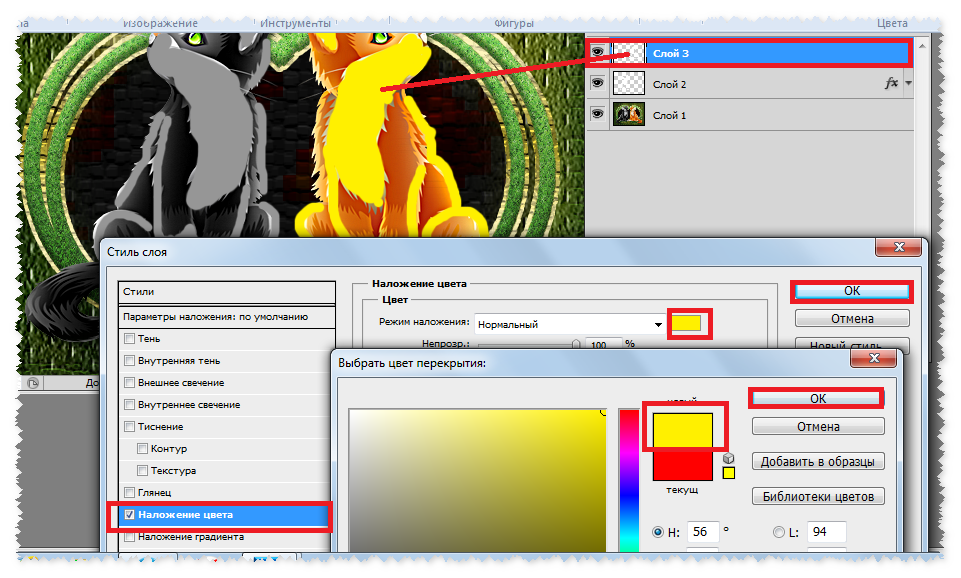Enable the Глянец checkbox
The image size is (961, 578).
tap(129, 492)
